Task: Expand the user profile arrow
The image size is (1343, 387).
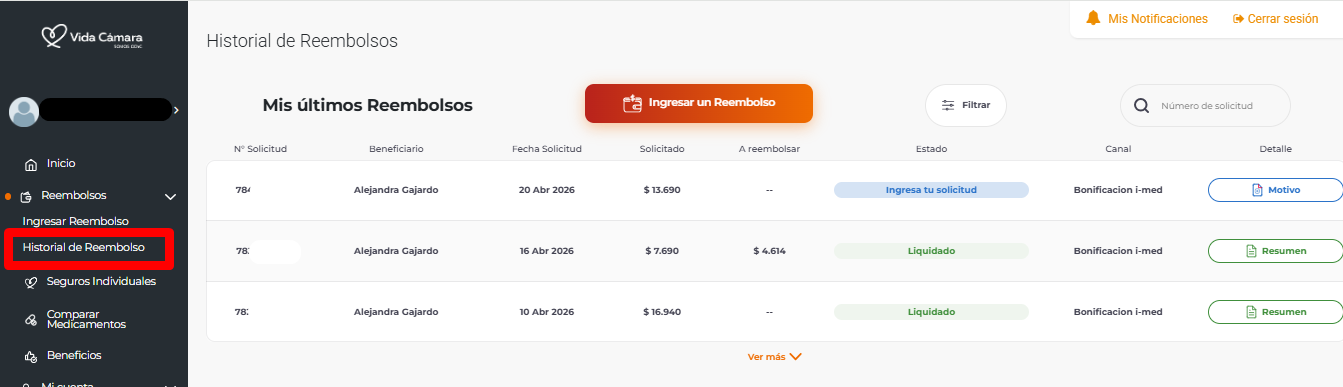Action: pyautogui.click(x=176, y=110)
